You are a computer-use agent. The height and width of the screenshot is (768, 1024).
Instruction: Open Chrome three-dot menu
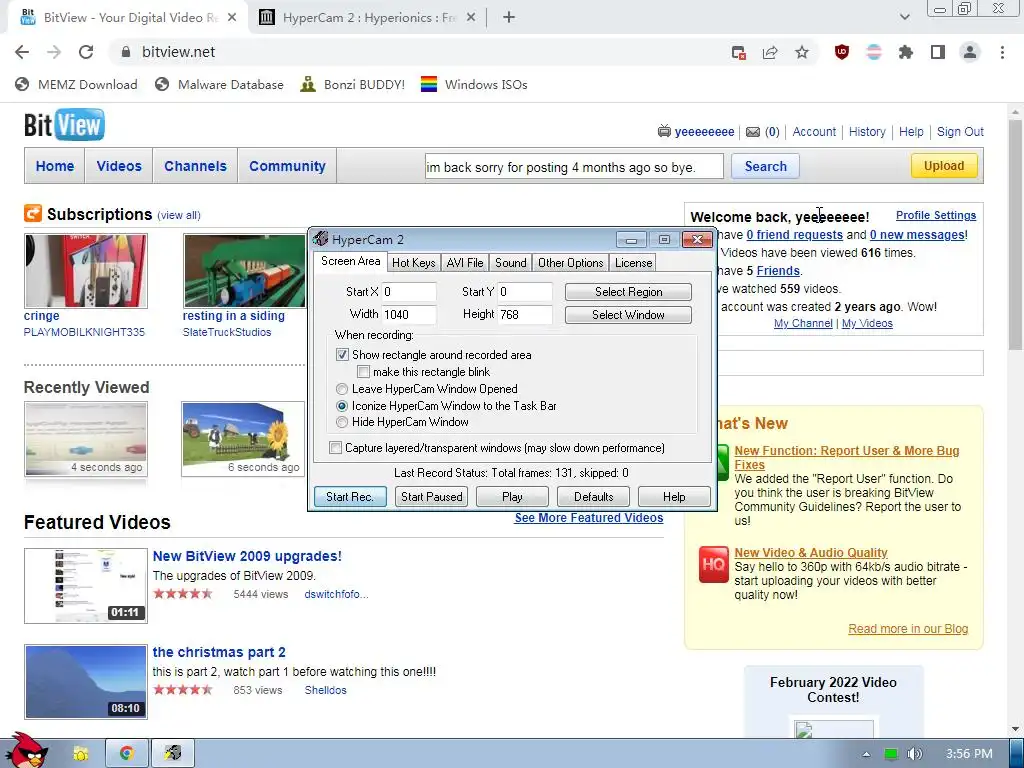tap(1002, 52)
